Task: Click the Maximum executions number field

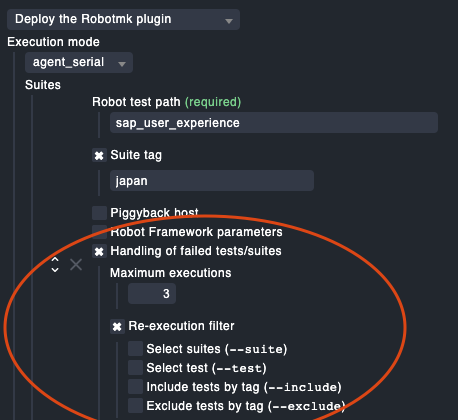Action: (x=152, y=294)
